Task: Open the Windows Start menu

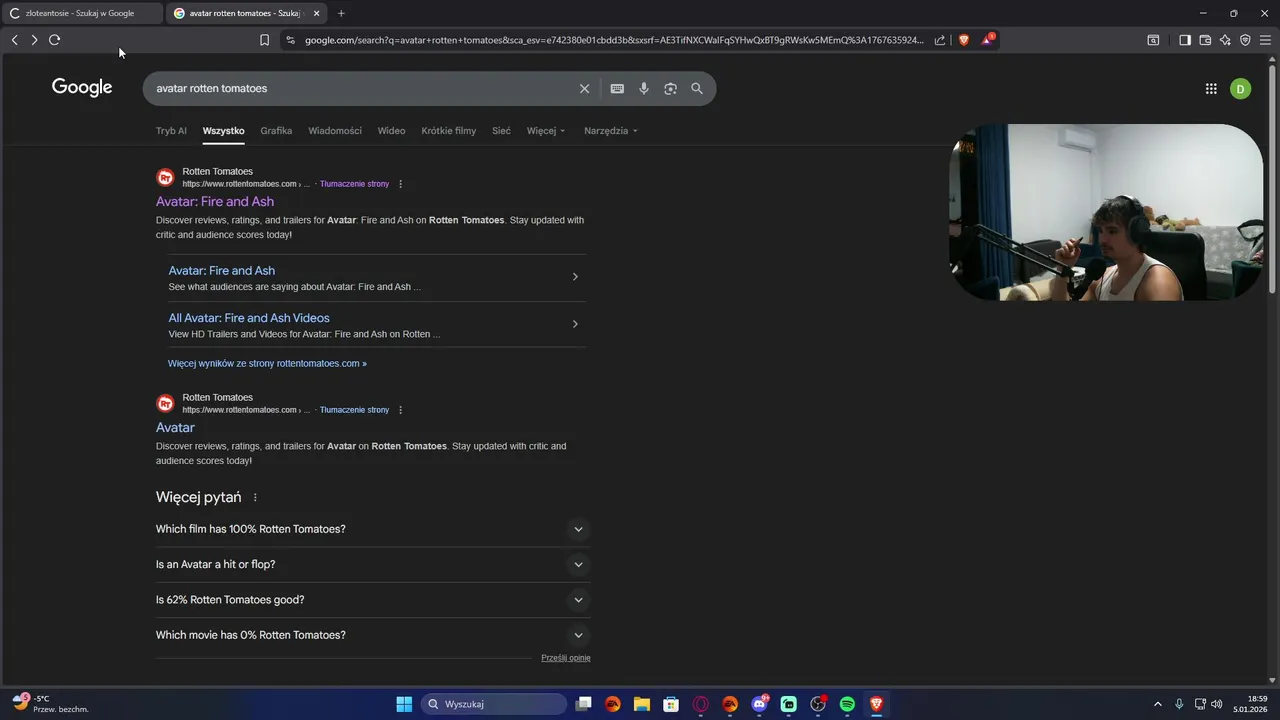Action: coord(404,704)
